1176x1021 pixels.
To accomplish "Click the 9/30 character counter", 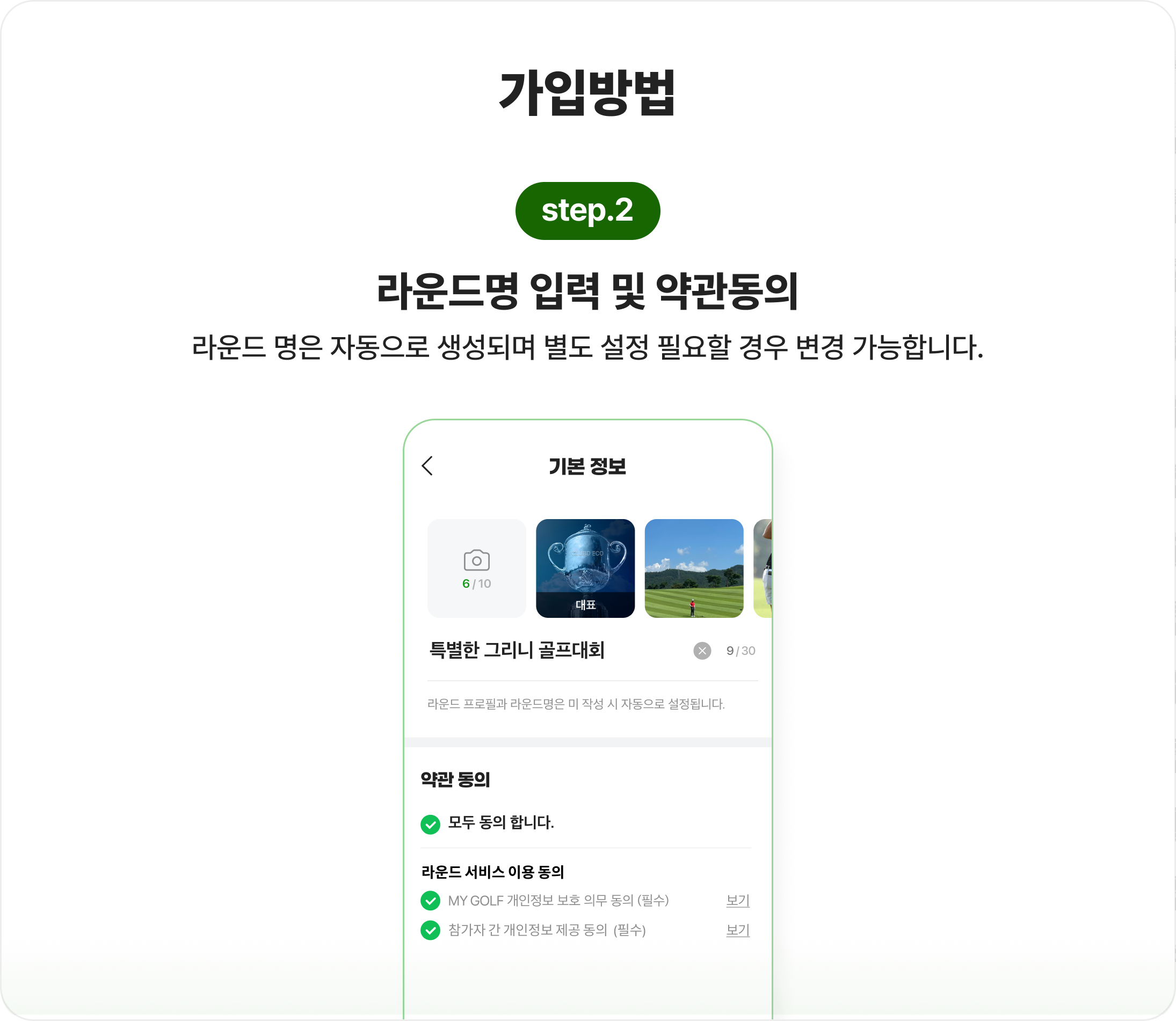I will tap(741, 651).
